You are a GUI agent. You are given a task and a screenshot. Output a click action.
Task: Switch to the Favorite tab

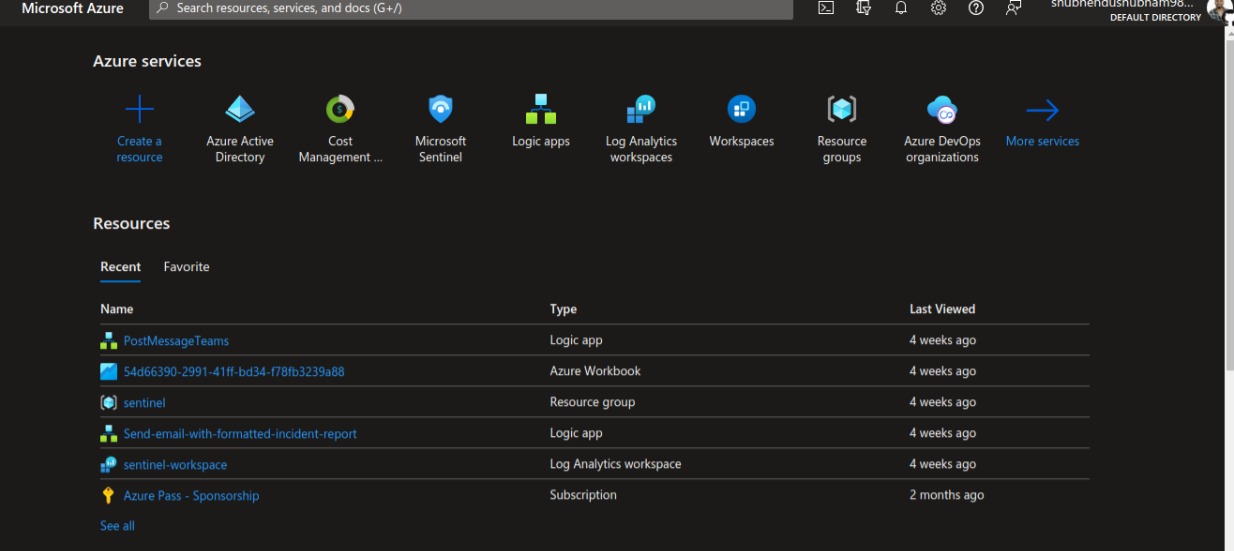pyautogui.click(x=186, y=267)
